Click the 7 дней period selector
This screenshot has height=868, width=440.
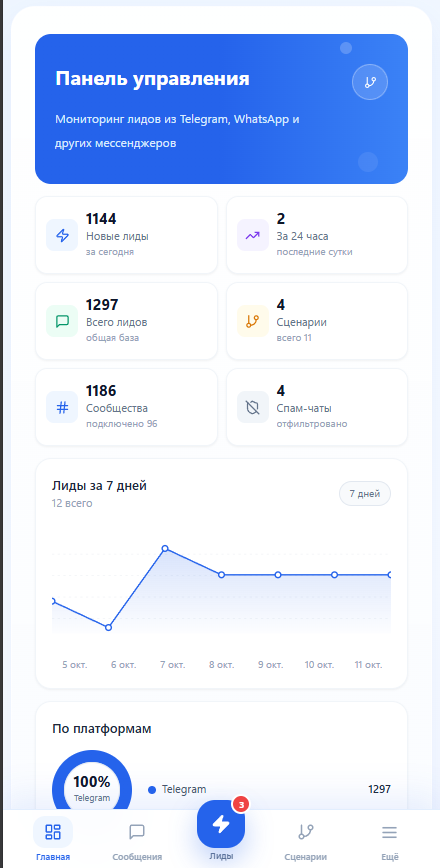pos(365,494)
